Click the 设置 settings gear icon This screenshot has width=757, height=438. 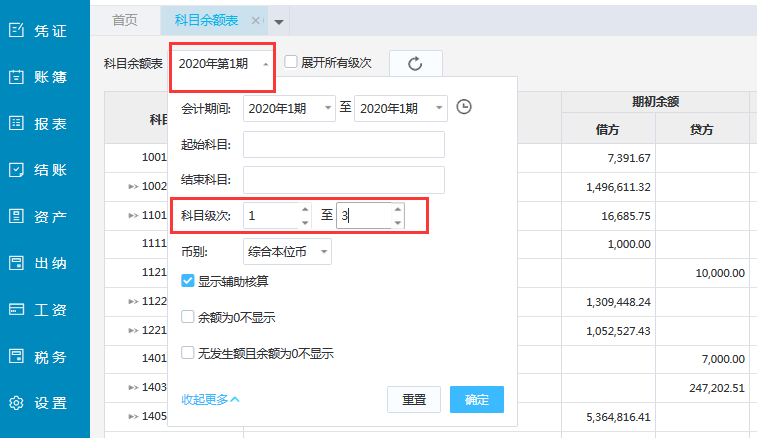coord(16,403)
